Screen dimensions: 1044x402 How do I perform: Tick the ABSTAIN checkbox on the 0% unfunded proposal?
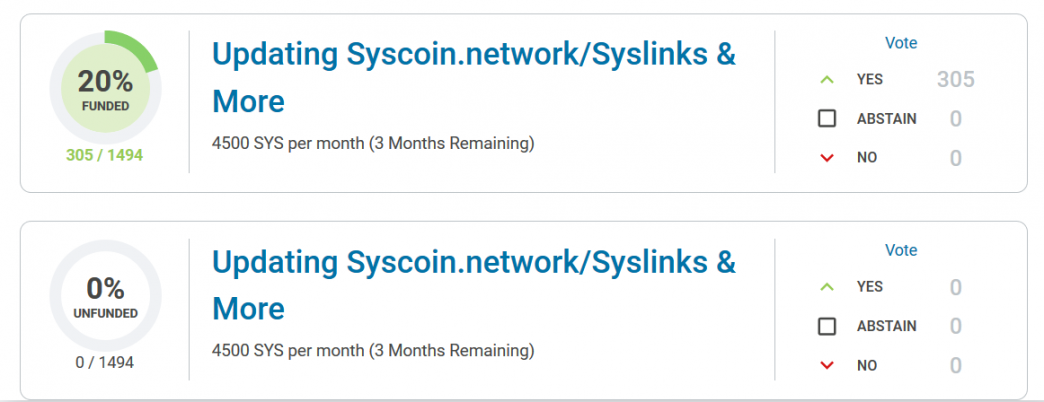coord(827,326)
